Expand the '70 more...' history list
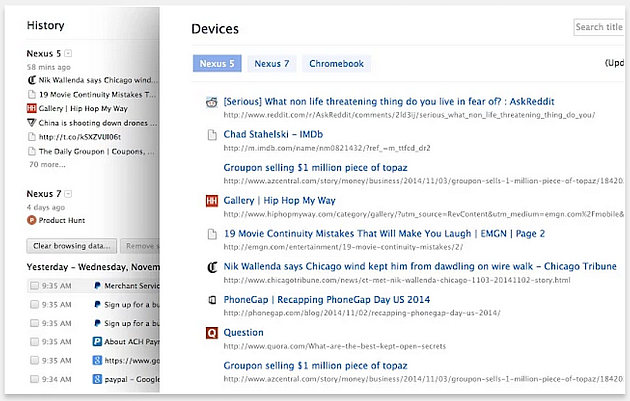 click(x=47, y=164)
